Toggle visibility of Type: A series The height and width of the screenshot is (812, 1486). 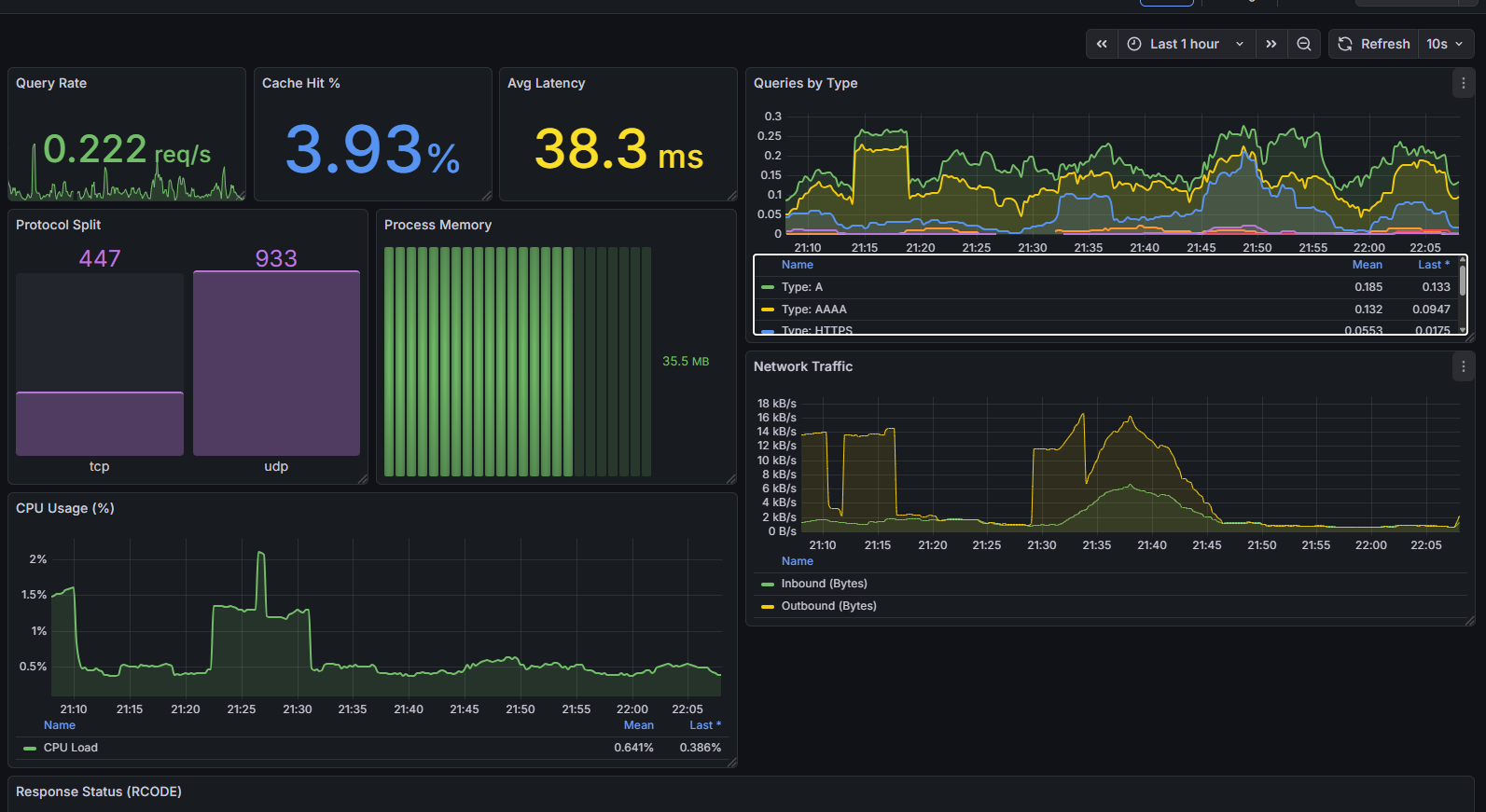tap(801, 287)
